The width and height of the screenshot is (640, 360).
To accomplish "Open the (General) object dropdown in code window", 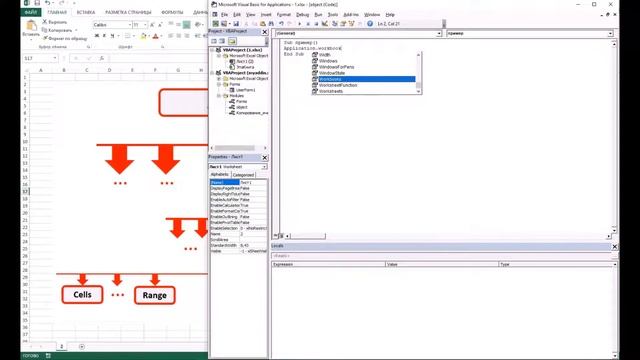I will (x=439, y=33).
